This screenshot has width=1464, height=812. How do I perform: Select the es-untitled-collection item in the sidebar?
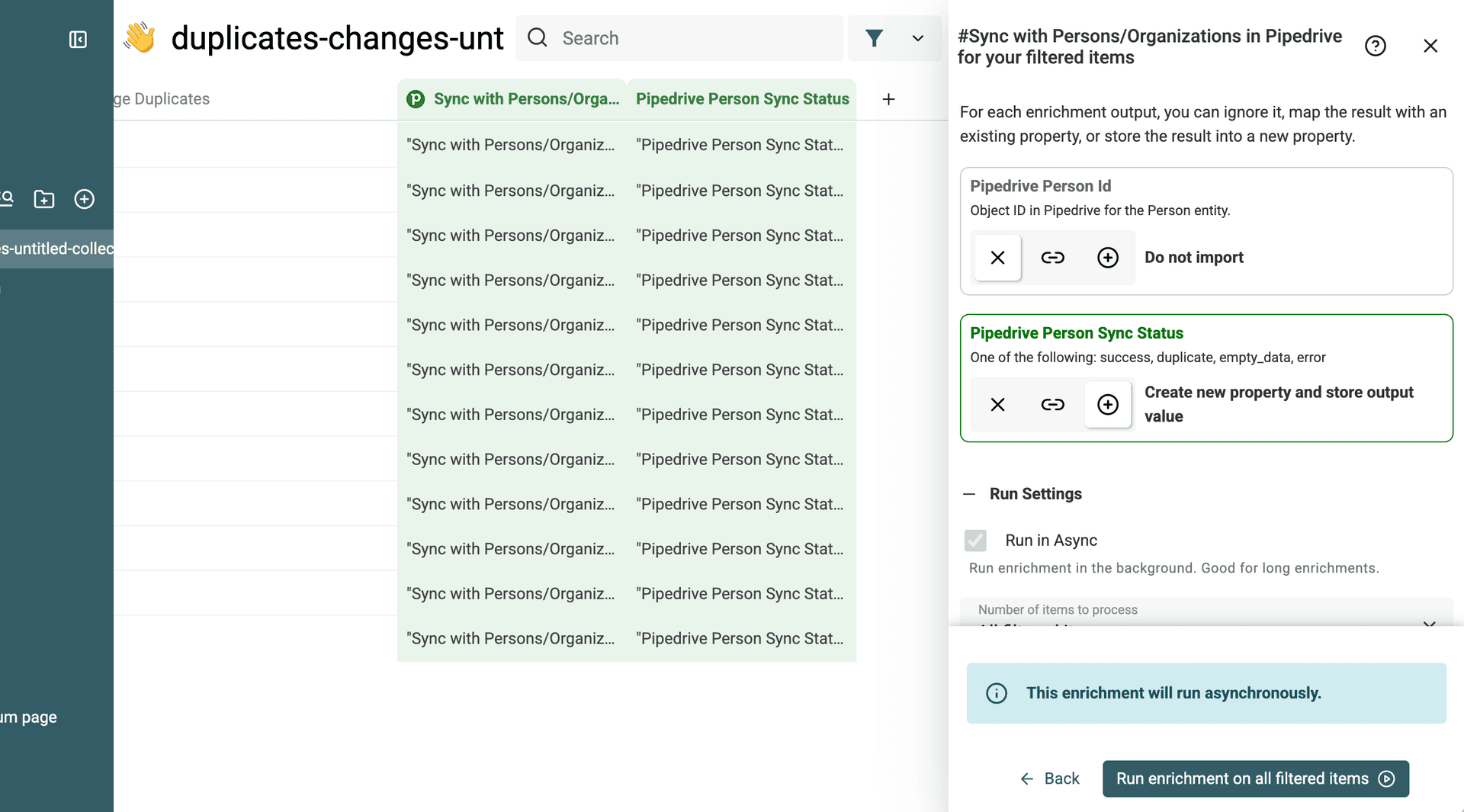pos(56,249)
